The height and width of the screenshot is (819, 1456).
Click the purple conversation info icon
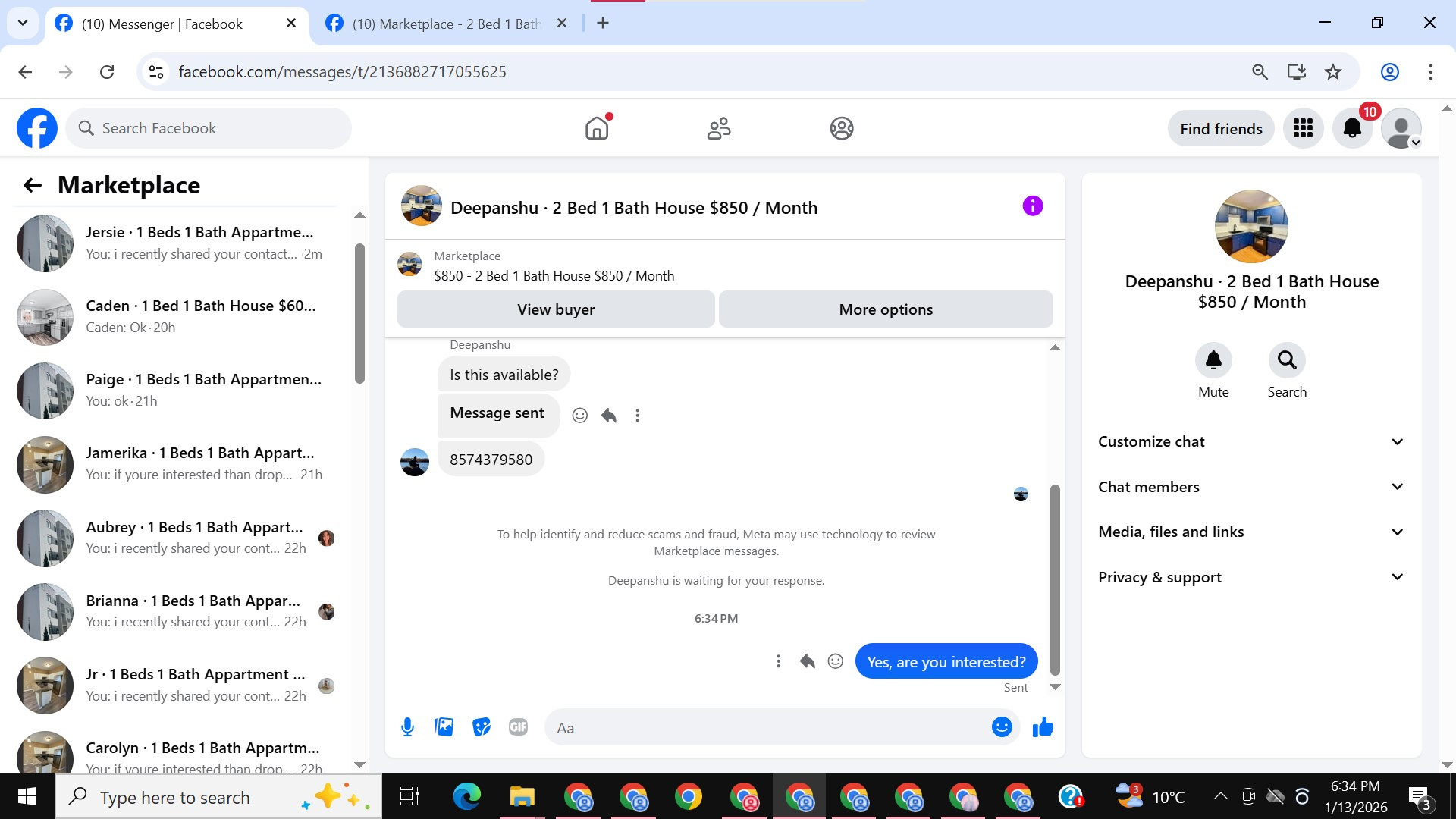[1032, 206]
